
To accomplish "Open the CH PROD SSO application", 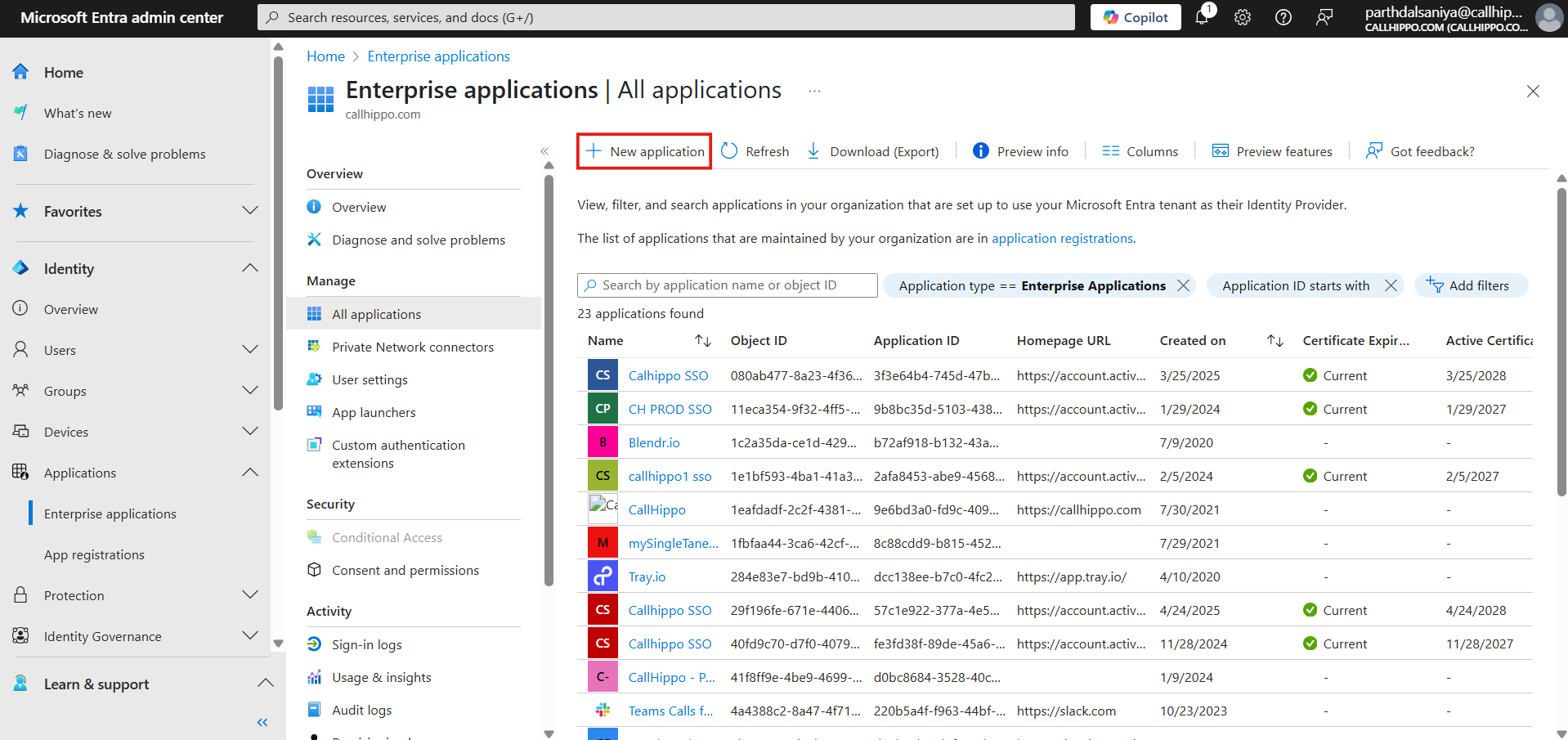I will 670,409.
